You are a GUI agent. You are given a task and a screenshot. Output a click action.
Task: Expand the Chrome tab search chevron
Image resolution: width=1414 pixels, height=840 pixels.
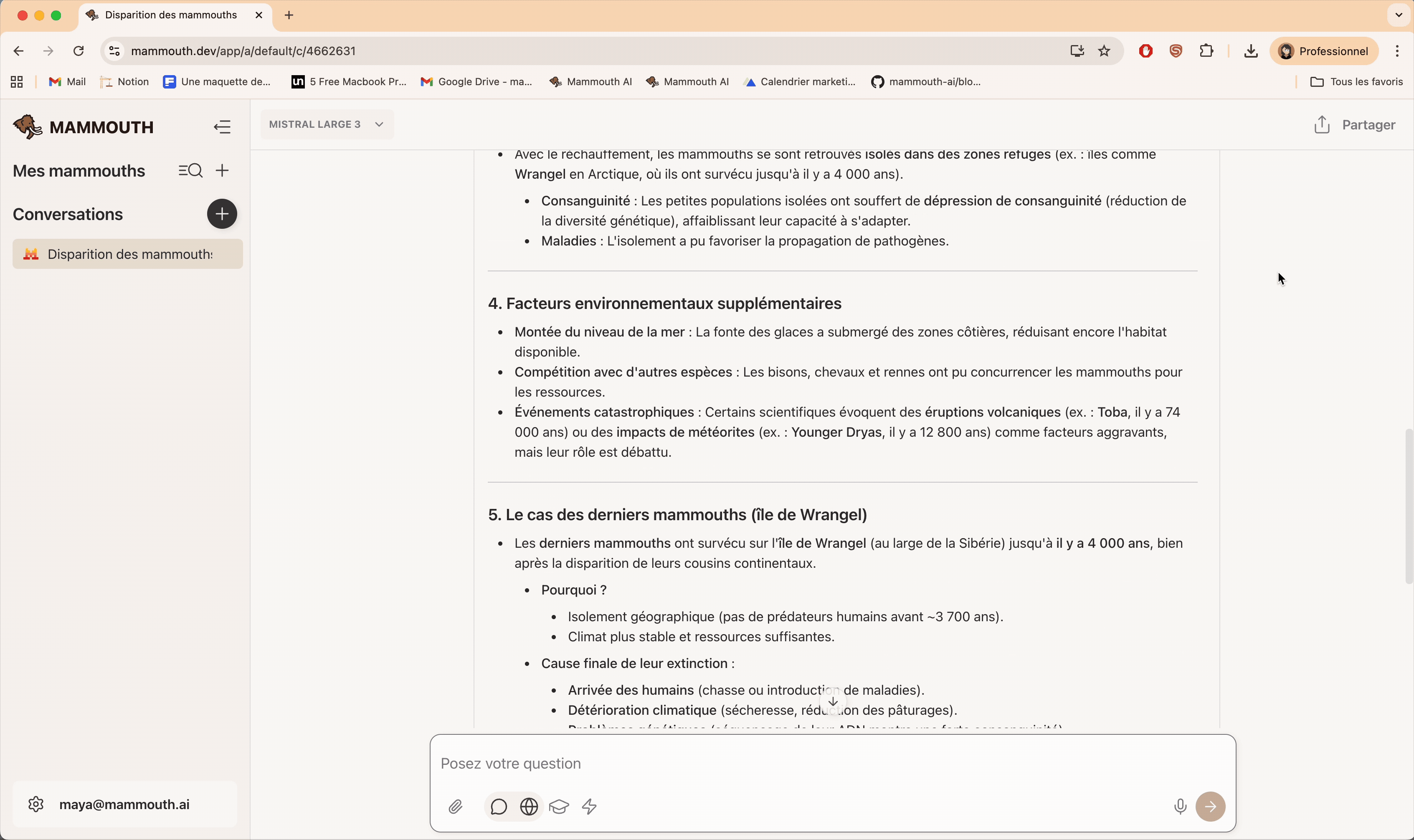point(1398,15)
